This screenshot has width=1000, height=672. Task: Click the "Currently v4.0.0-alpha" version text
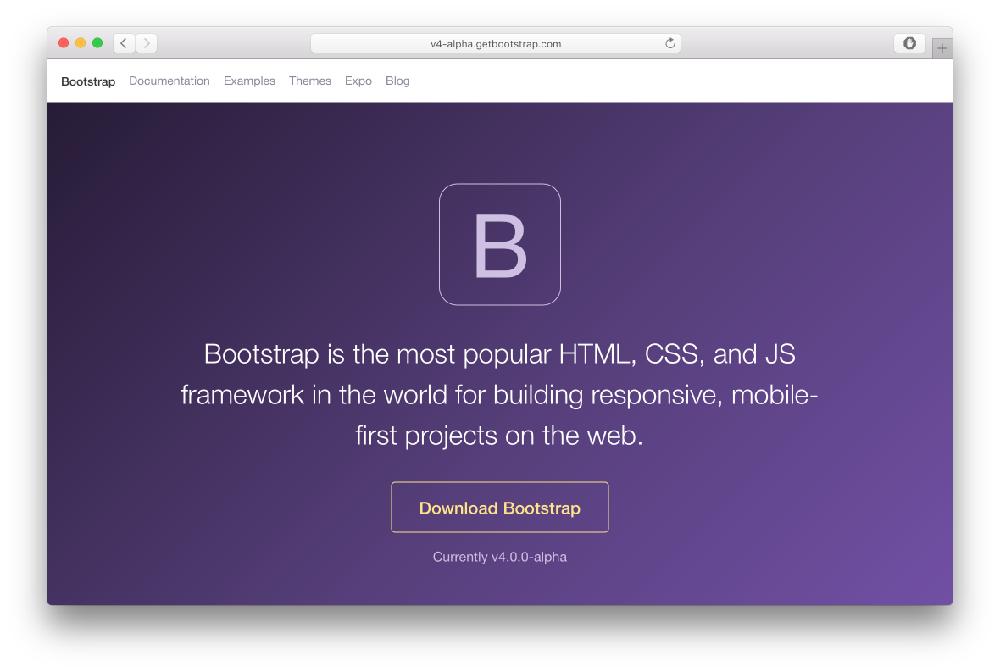(500, 558)
